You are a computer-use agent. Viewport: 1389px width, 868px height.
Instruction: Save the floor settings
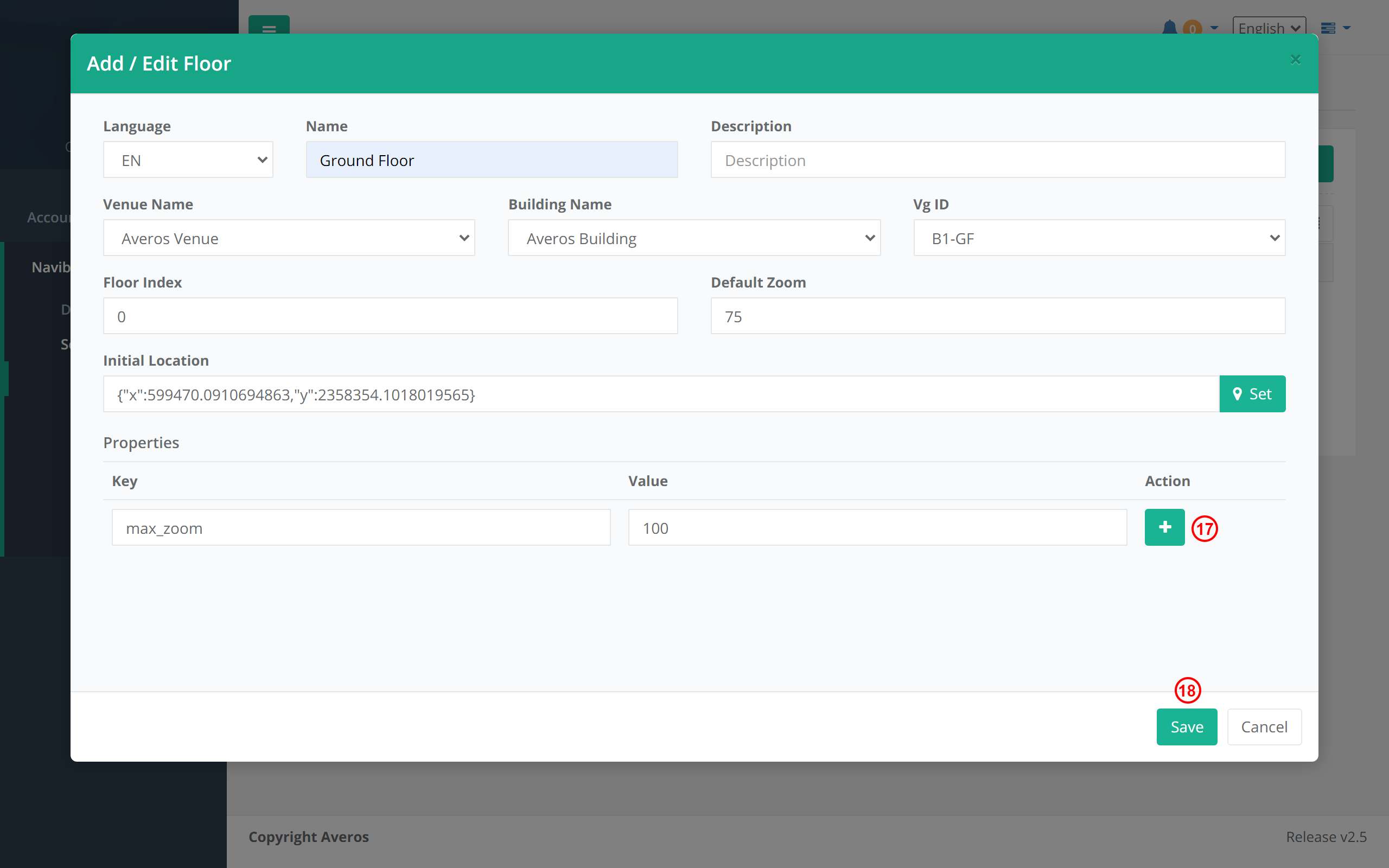1187,727
